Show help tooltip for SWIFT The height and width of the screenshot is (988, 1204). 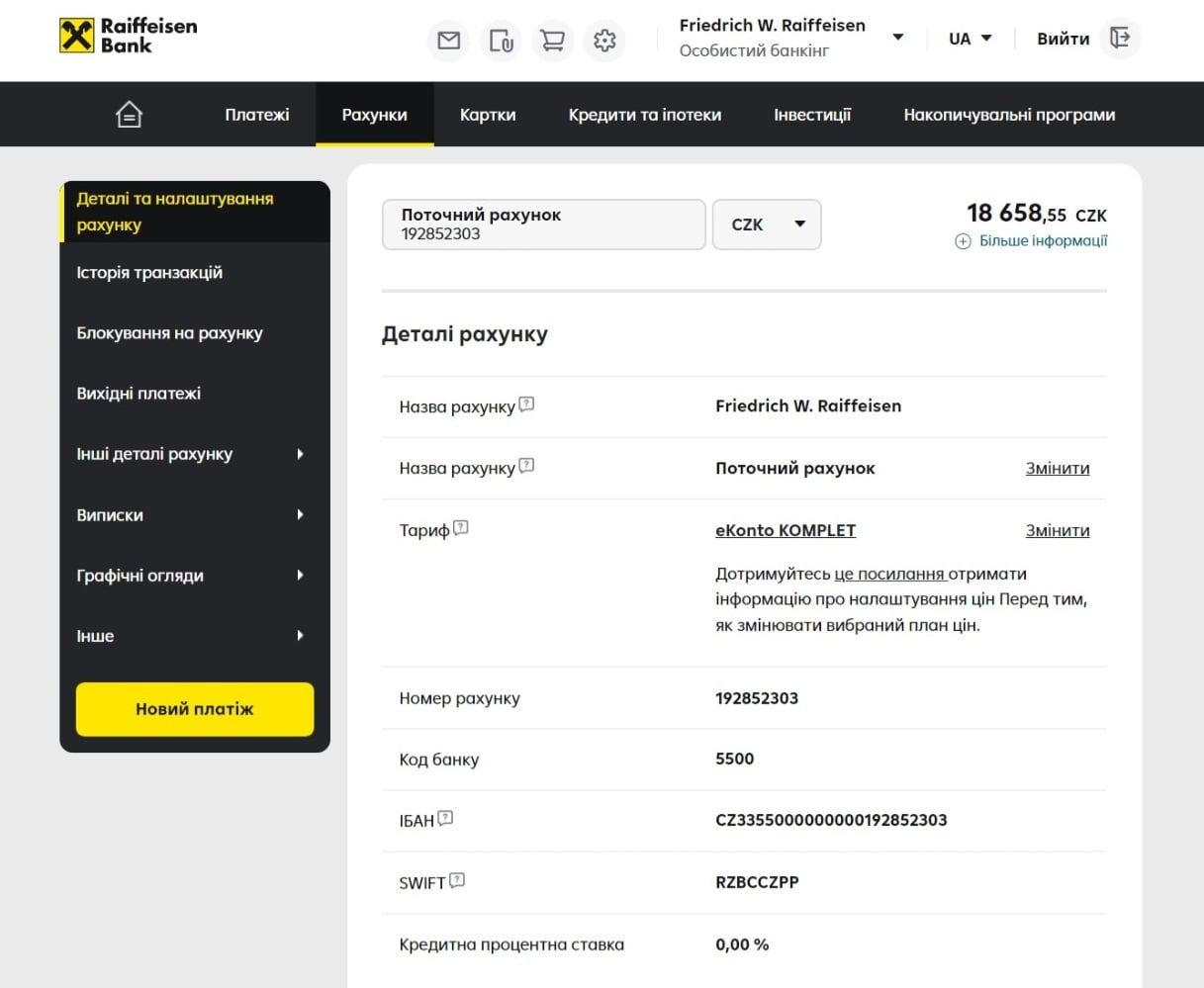(457, 879)
